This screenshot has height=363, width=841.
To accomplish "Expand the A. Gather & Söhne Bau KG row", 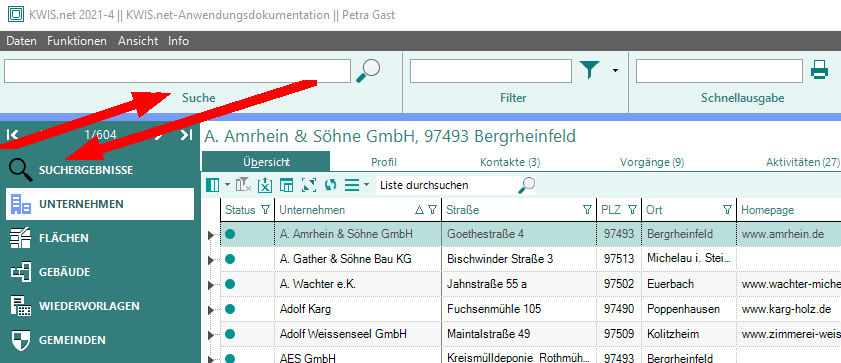I will click(x=210, y=260).
